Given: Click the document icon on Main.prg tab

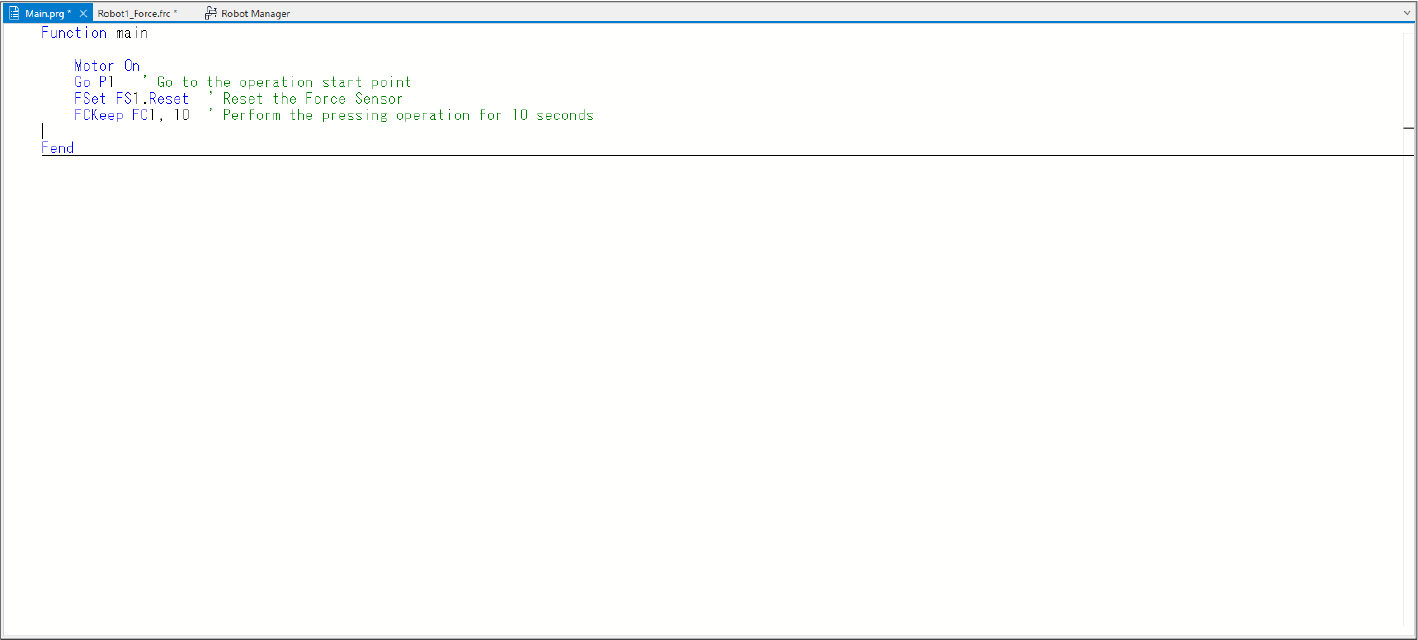Looking at the screenshot, I should click(14, 13).
